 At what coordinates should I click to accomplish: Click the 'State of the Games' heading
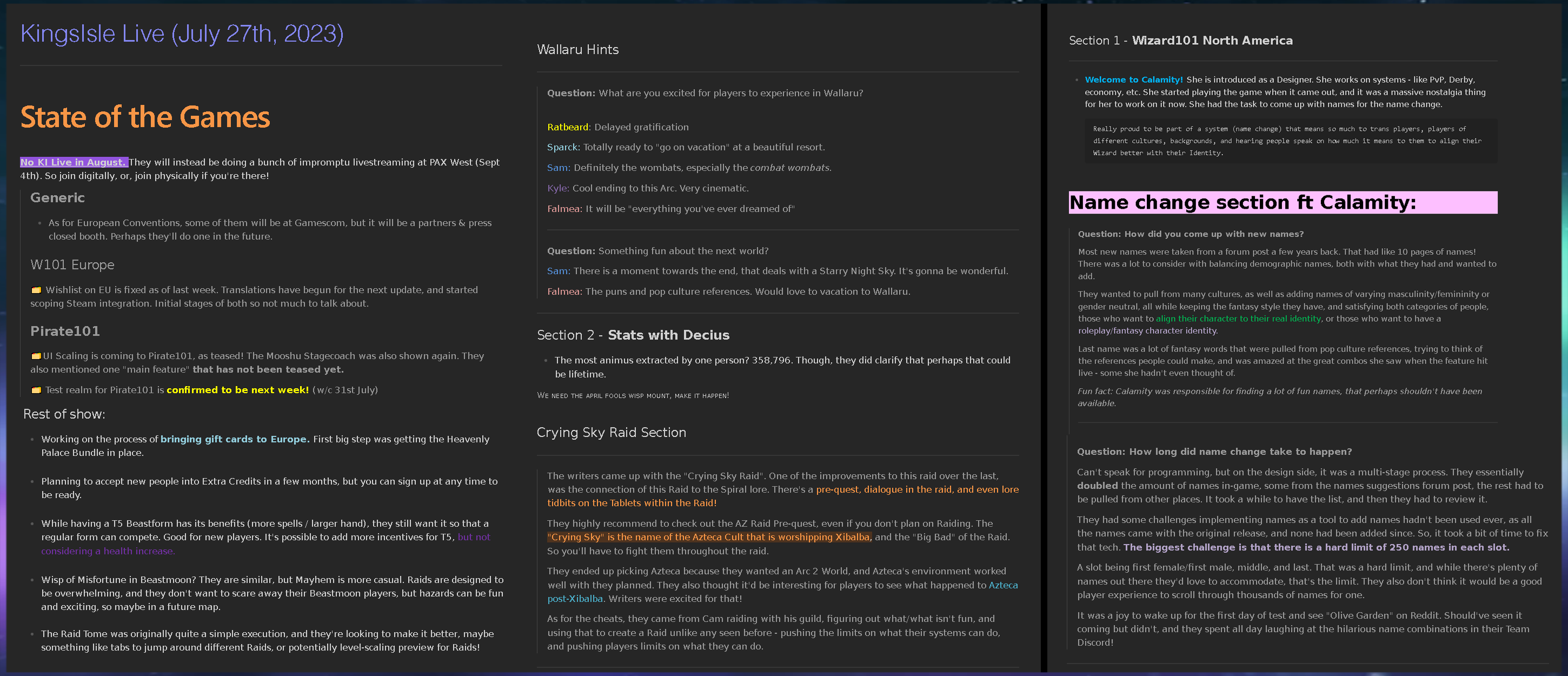coord(145,116)
